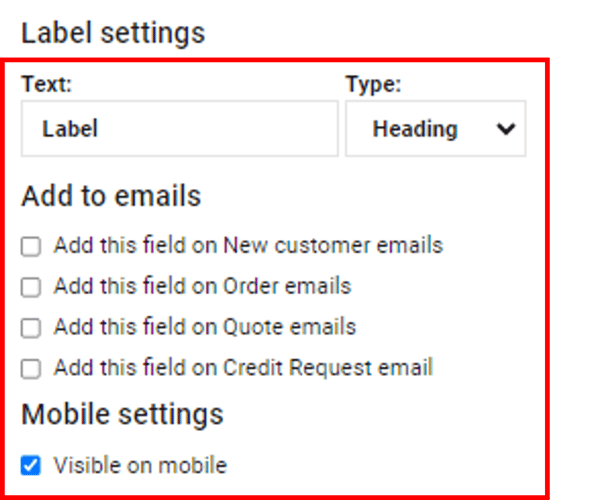
Task: Uncheck the Visible on mobile checkbox
Action: (x=31, y=465)
